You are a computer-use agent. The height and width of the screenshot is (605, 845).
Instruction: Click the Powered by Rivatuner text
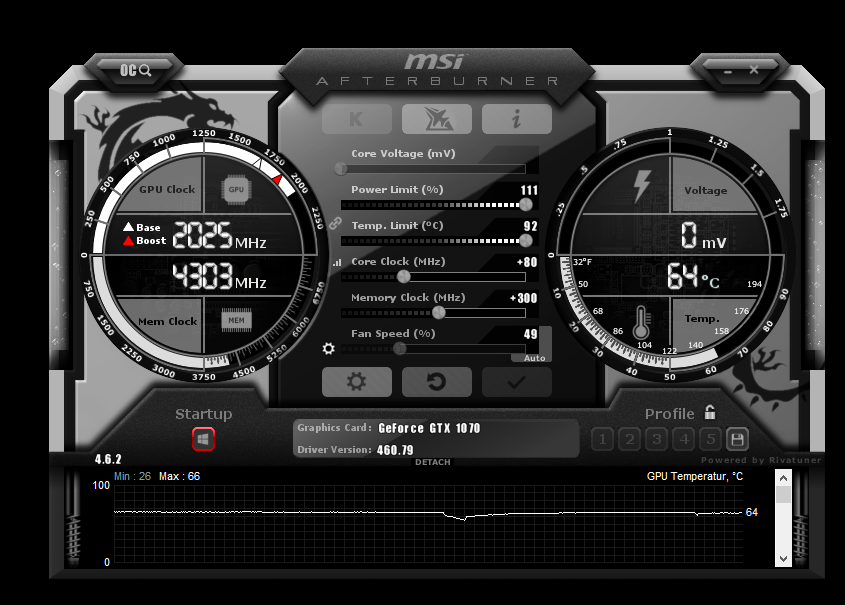click(761, 460)
